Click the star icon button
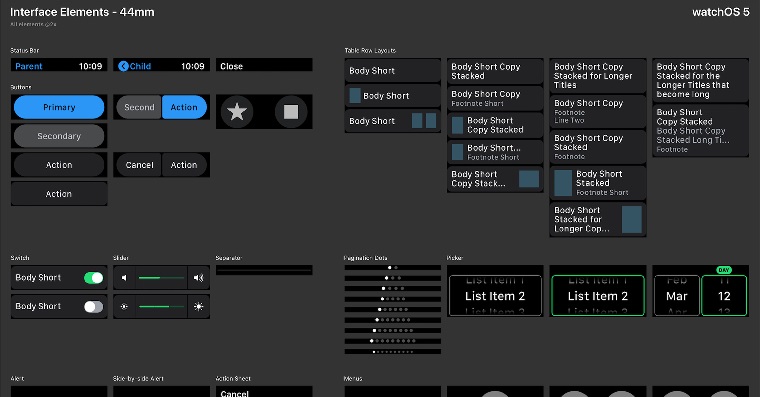 pos(237,112)
